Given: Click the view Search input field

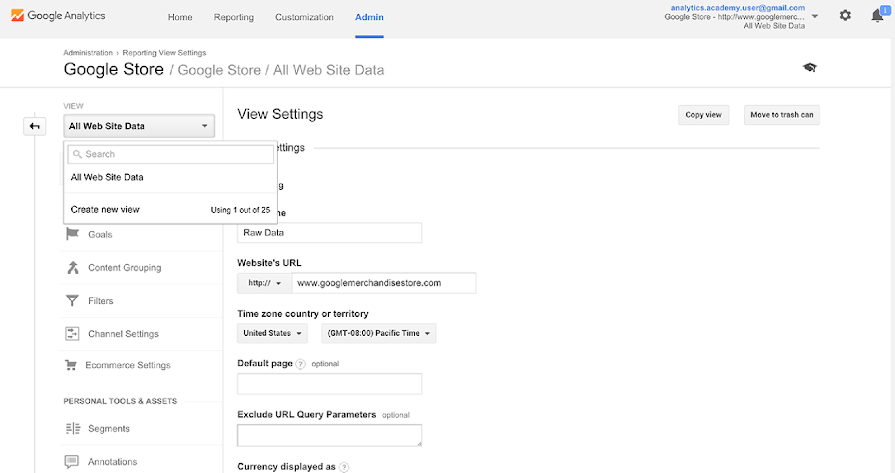Looking at the screenshot, I should (170, 154).
